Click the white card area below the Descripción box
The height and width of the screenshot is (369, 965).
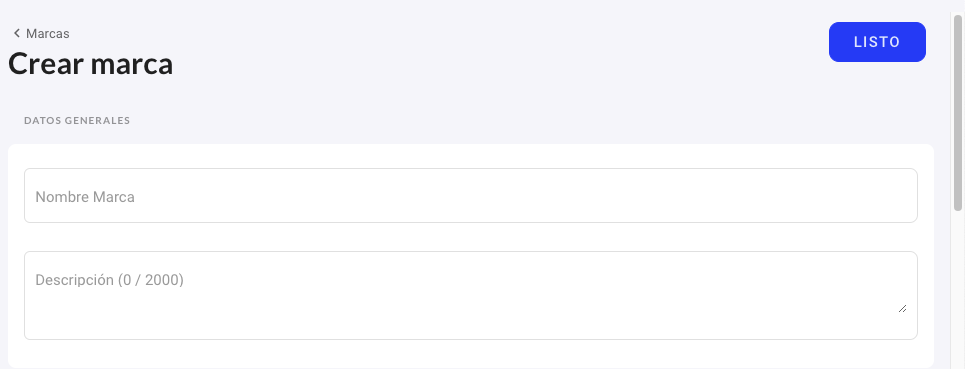coord(471,354)
